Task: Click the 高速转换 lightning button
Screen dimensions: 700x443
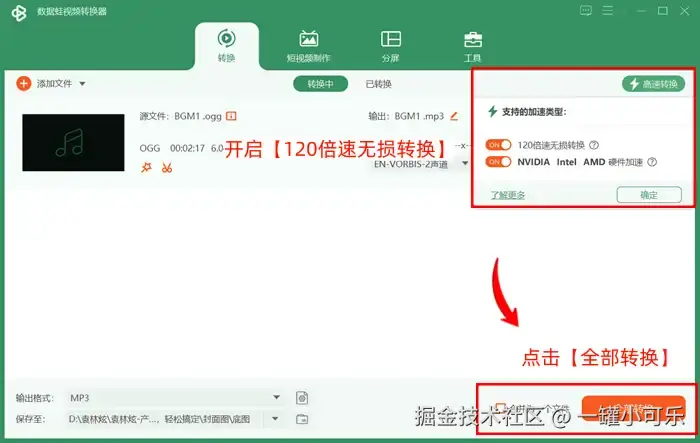Action: 653,84
